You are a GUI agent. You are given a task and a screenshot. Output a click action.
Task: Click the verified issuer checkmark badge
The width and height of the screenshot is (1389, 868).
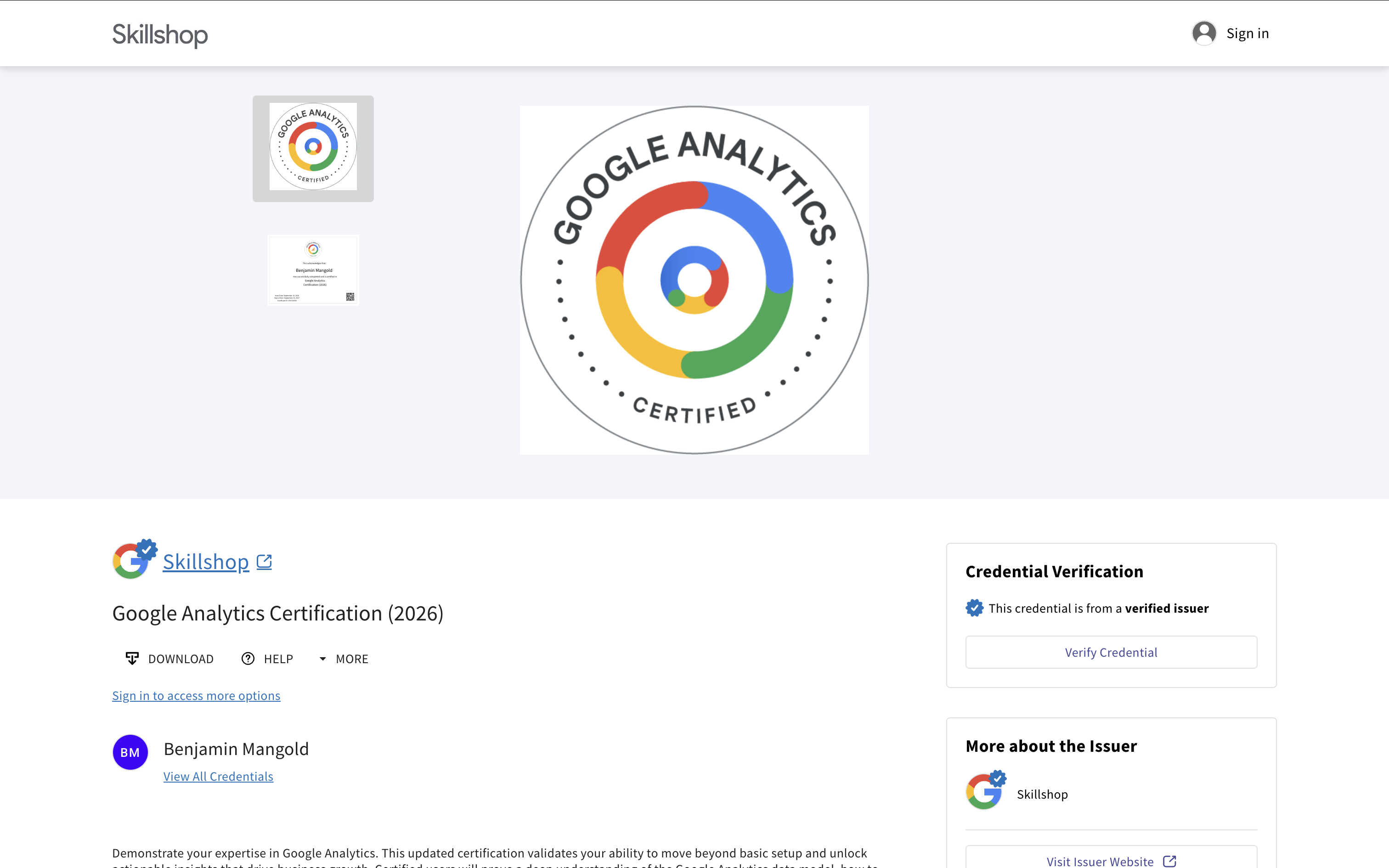(974, 608)
